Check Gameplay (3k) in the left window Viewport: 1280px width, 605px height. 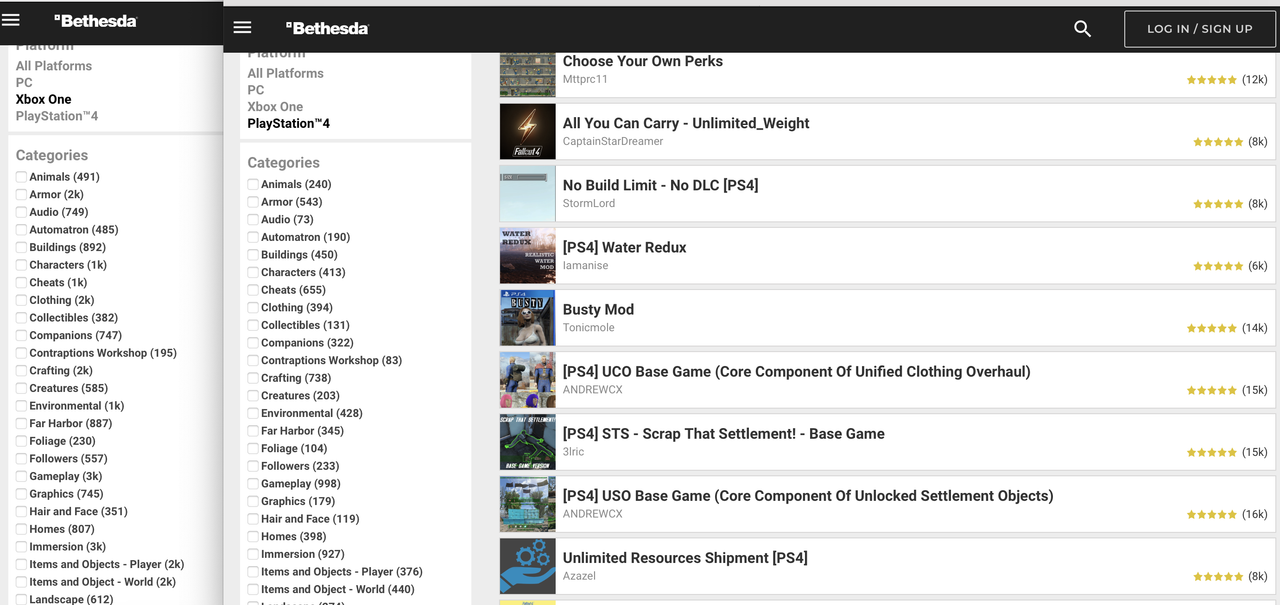[21, 477]
